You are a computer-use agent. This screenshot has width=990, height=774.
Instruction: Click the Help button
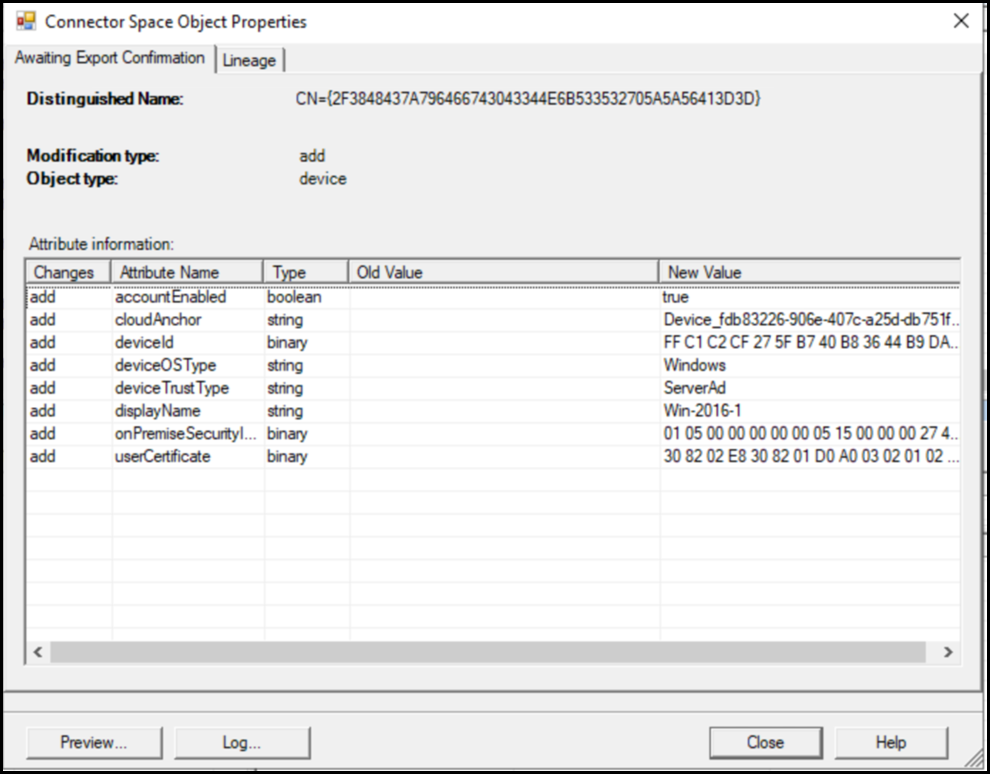pyautogui.click(x=890, y=742)
